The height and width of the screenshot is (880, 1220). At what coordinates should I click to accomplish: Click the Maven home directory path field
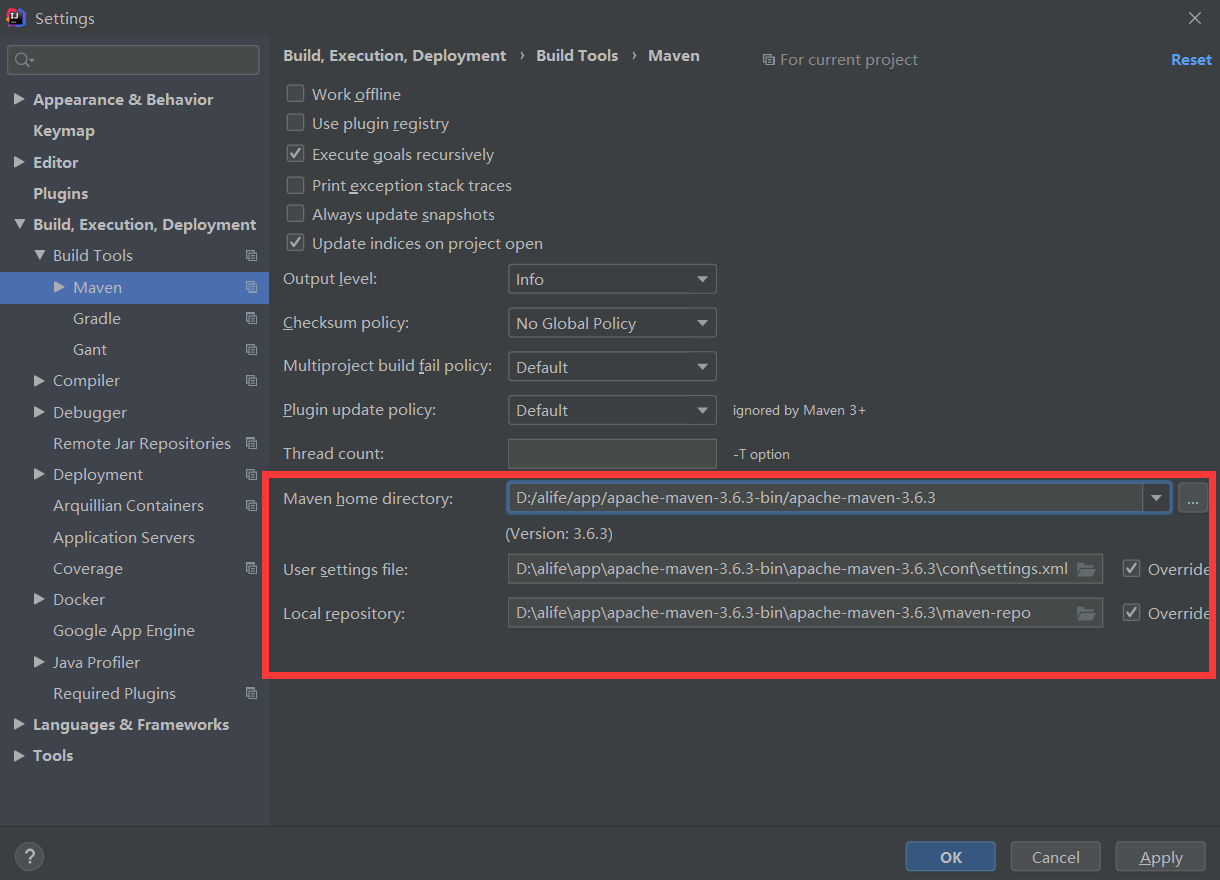pos(826,497)
